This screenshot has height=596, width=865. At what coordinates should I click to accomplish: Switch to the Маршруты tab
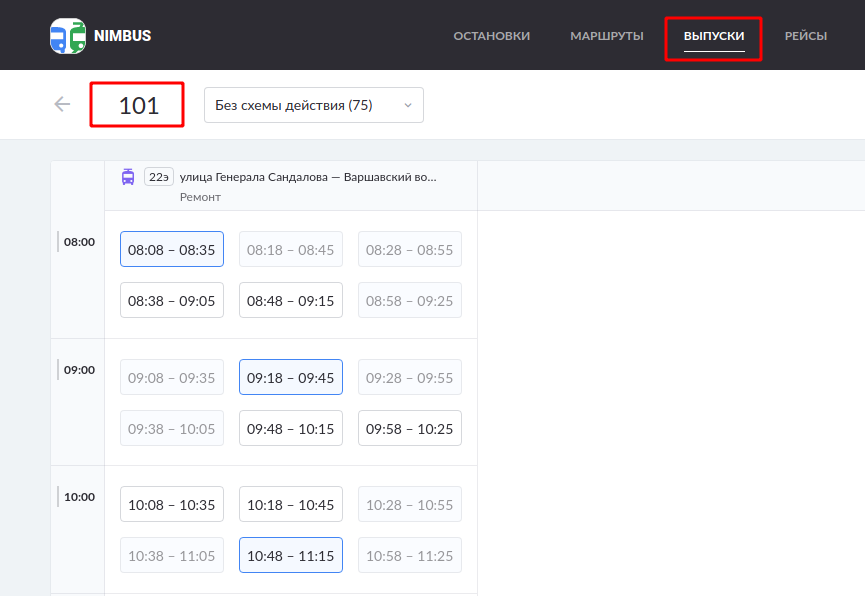(606, 36)
